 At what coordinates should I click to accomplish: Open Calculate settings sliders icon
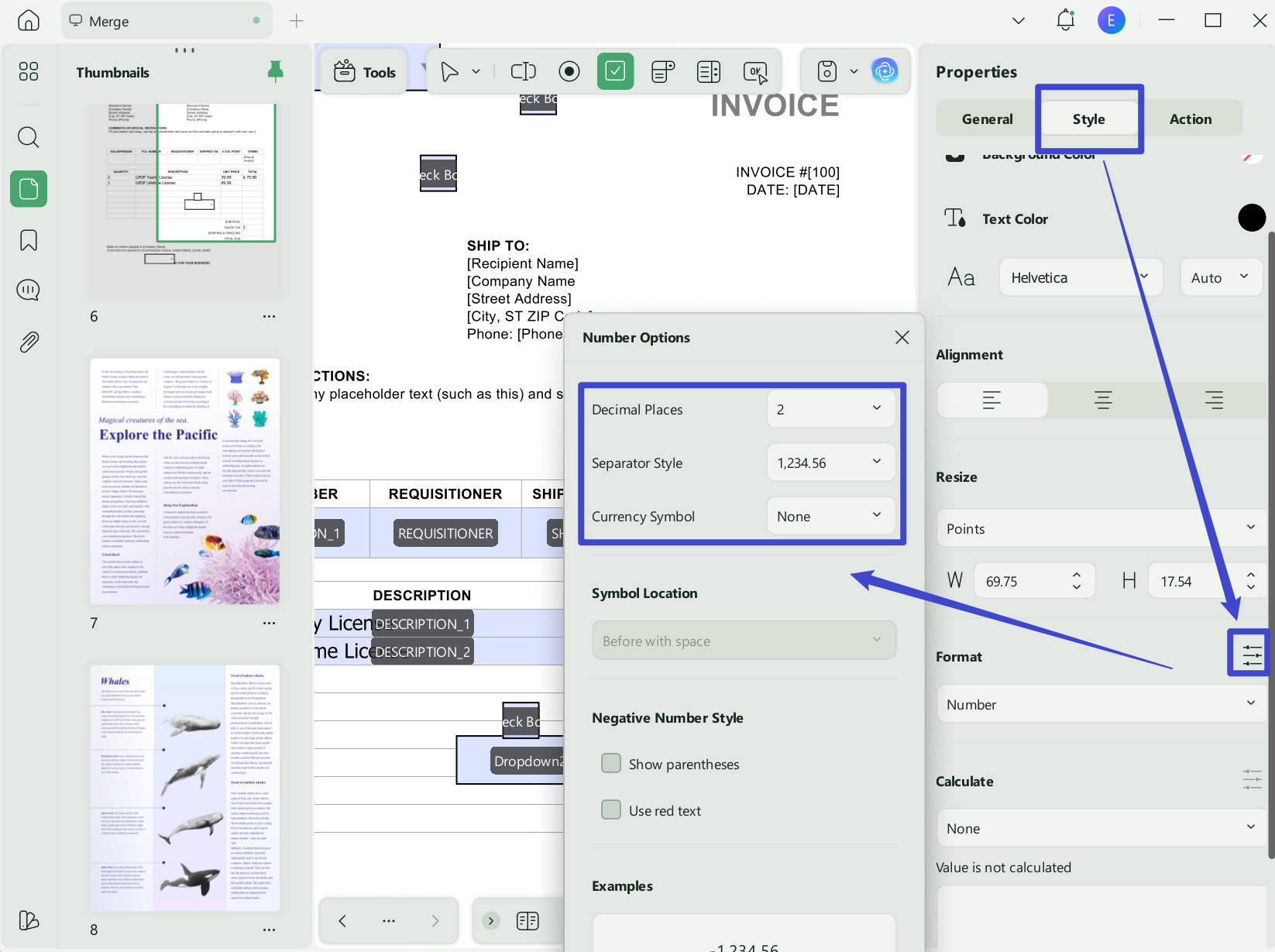pos(1252,779)
